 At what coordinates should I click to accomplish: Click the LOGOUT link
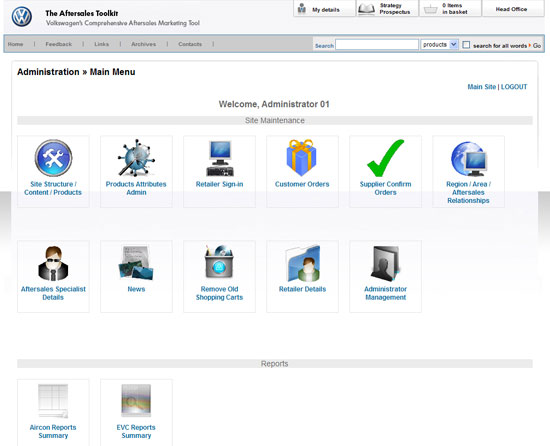point(514,87)
